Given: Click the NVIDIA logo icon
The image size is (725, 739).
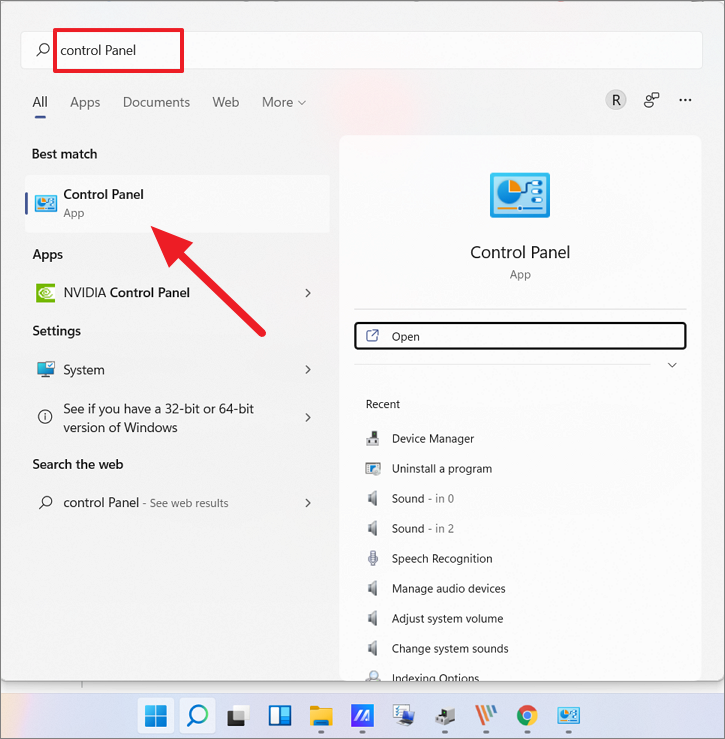Looking at the screenshot, I should [46, 293].
